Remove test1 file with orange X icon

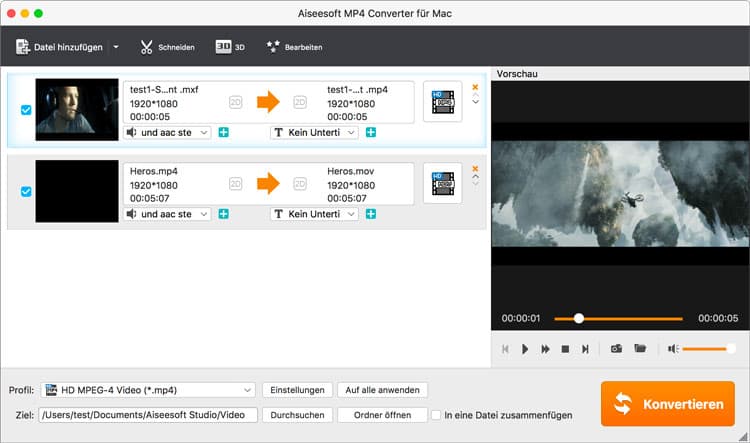tap(475, 87)
